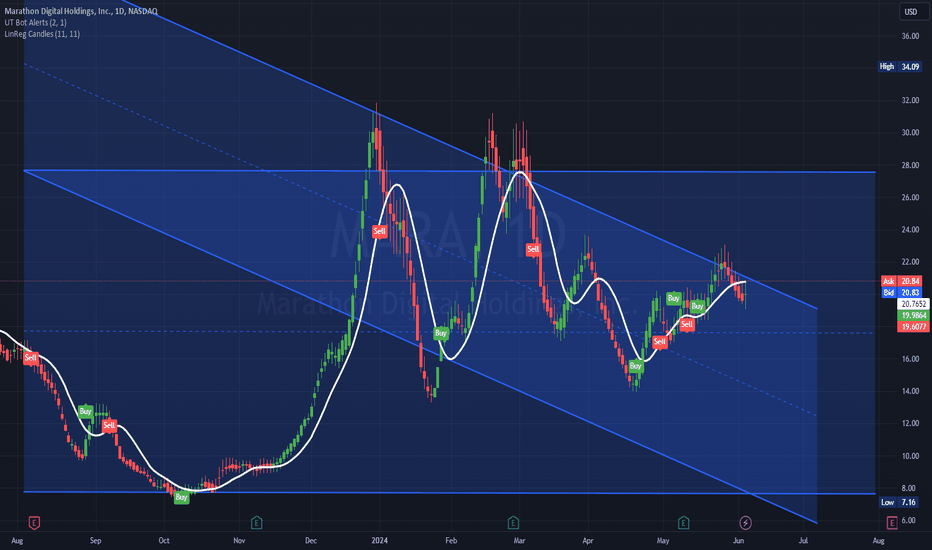Click the 24.00 price axis label
932x550 pixels.
tap(910, 230)
